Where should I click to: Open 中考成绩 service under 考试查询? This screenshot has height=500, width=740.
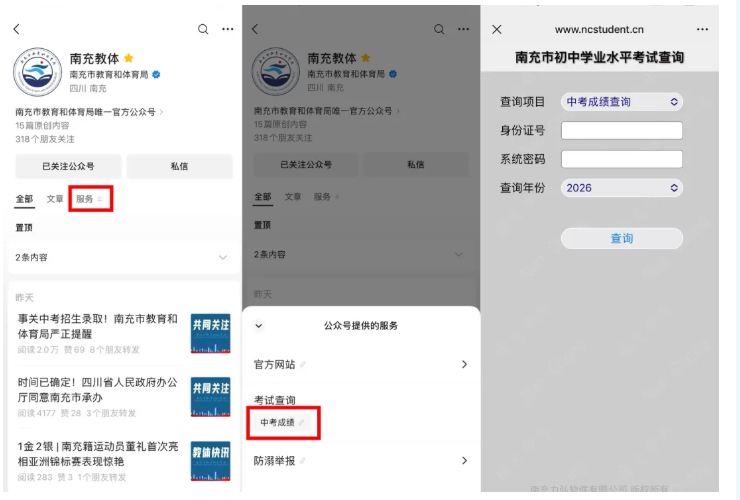tap(282, 423)
